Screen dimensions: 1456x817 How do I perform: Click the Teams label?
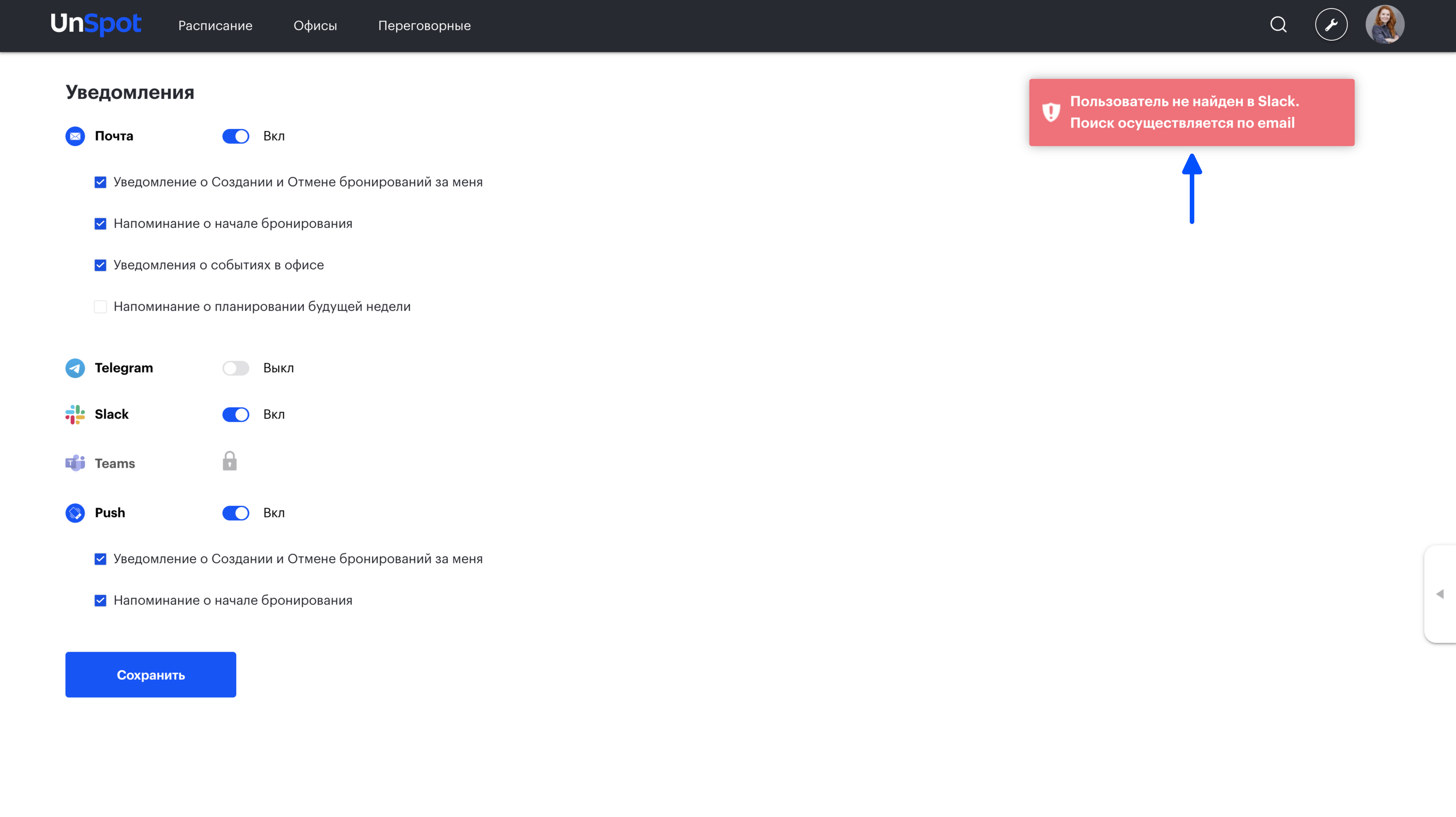pyautogui.click(x=115, y=464)
